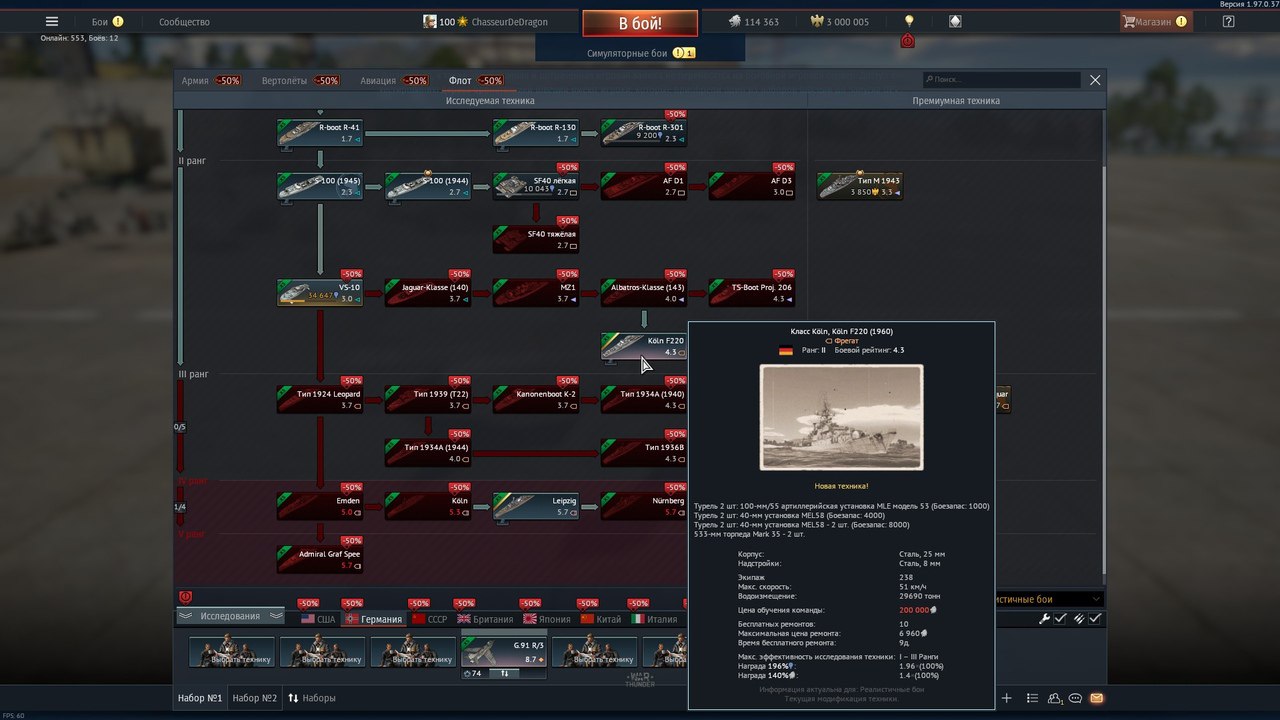The image size is (1280, 720).
Task: Open the lightbulb hints icon
Action: (x=909, y=21)
